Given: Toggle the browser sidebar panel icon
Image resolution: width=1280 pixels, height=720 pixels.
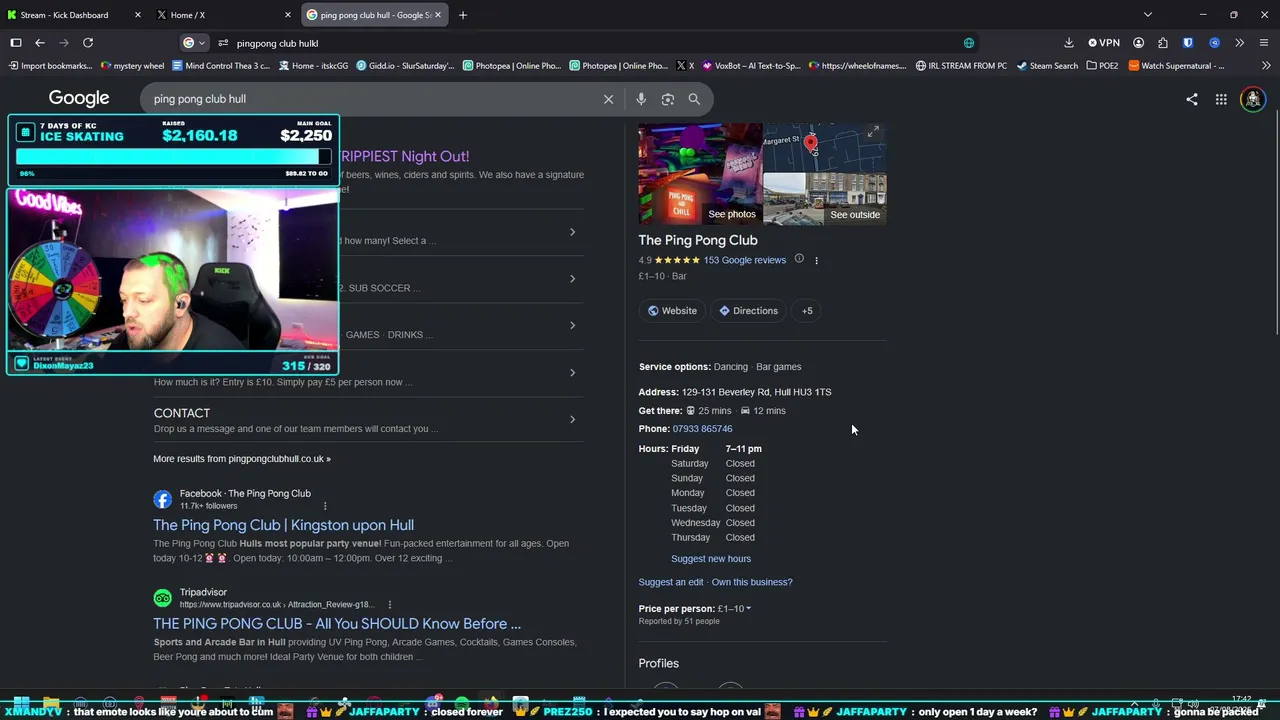Looking at the screenshot, I should 16,43.
